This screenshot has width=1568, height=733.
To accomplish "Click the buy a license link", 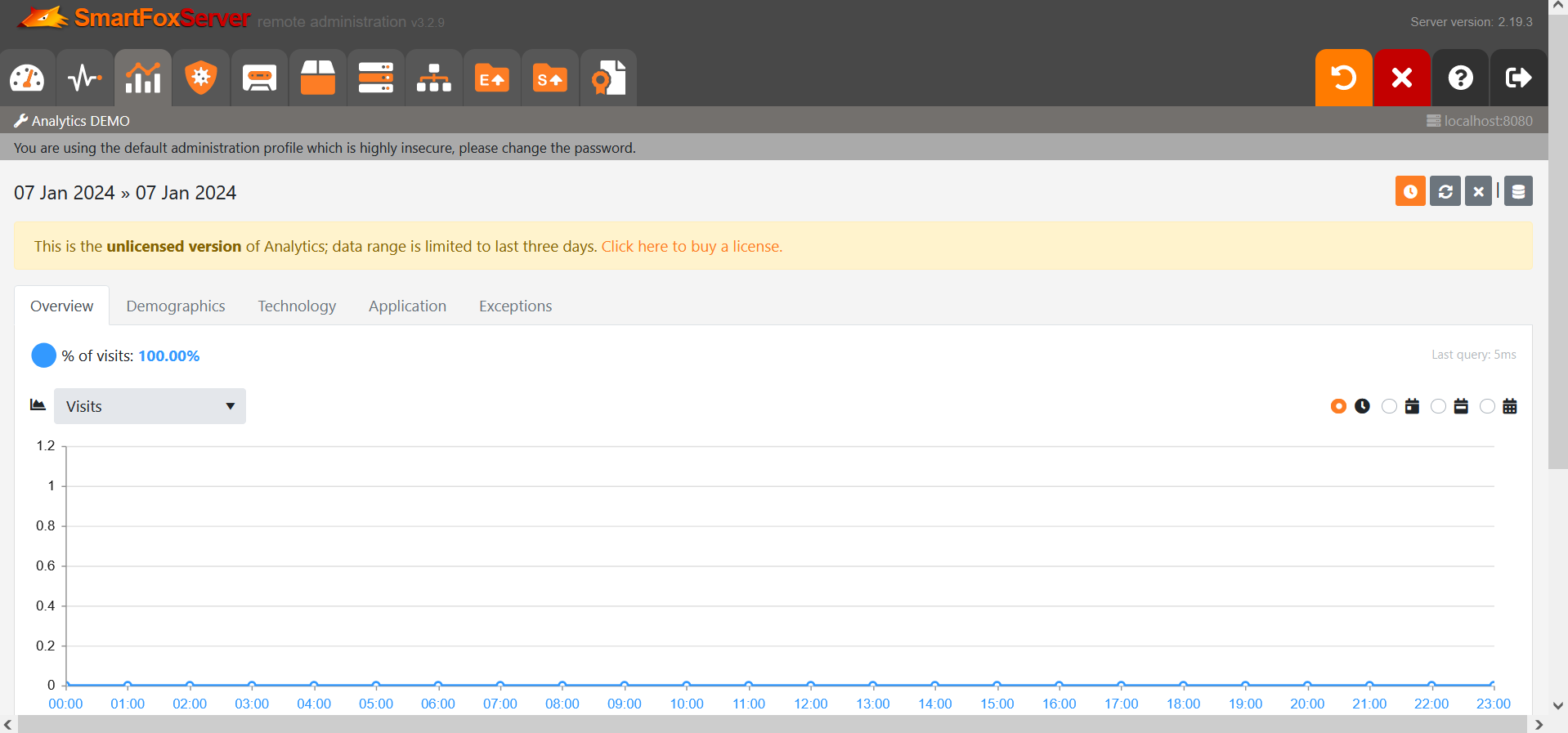I will (692, 247).
